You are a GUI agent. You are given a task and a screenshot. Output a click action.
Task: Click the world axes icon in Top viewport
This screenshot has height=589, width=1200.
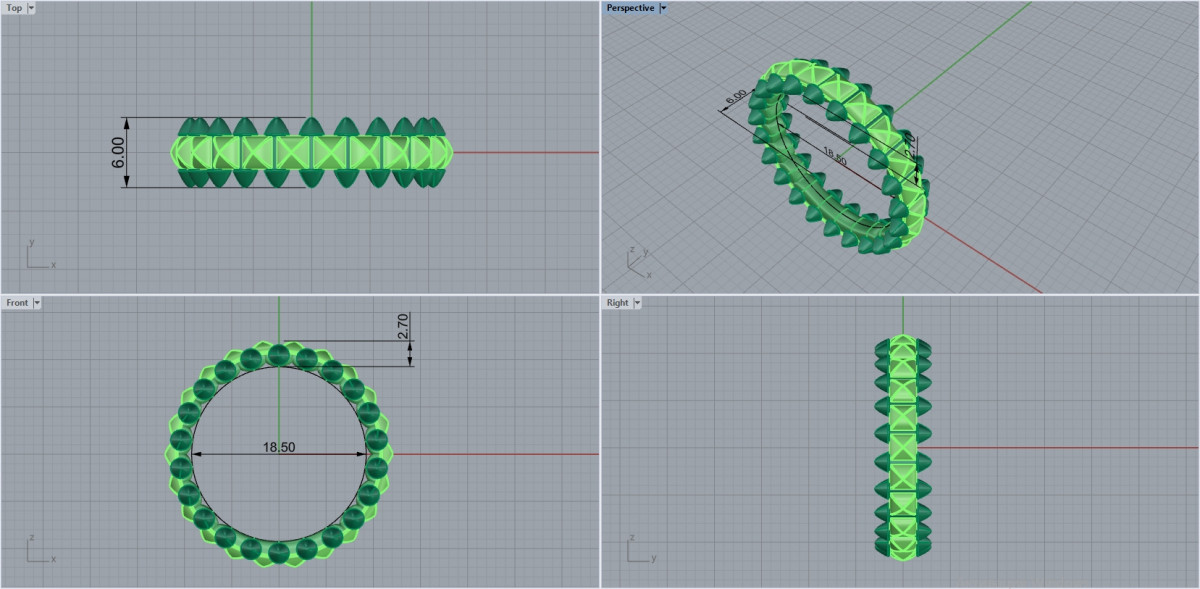pos(38,256)
